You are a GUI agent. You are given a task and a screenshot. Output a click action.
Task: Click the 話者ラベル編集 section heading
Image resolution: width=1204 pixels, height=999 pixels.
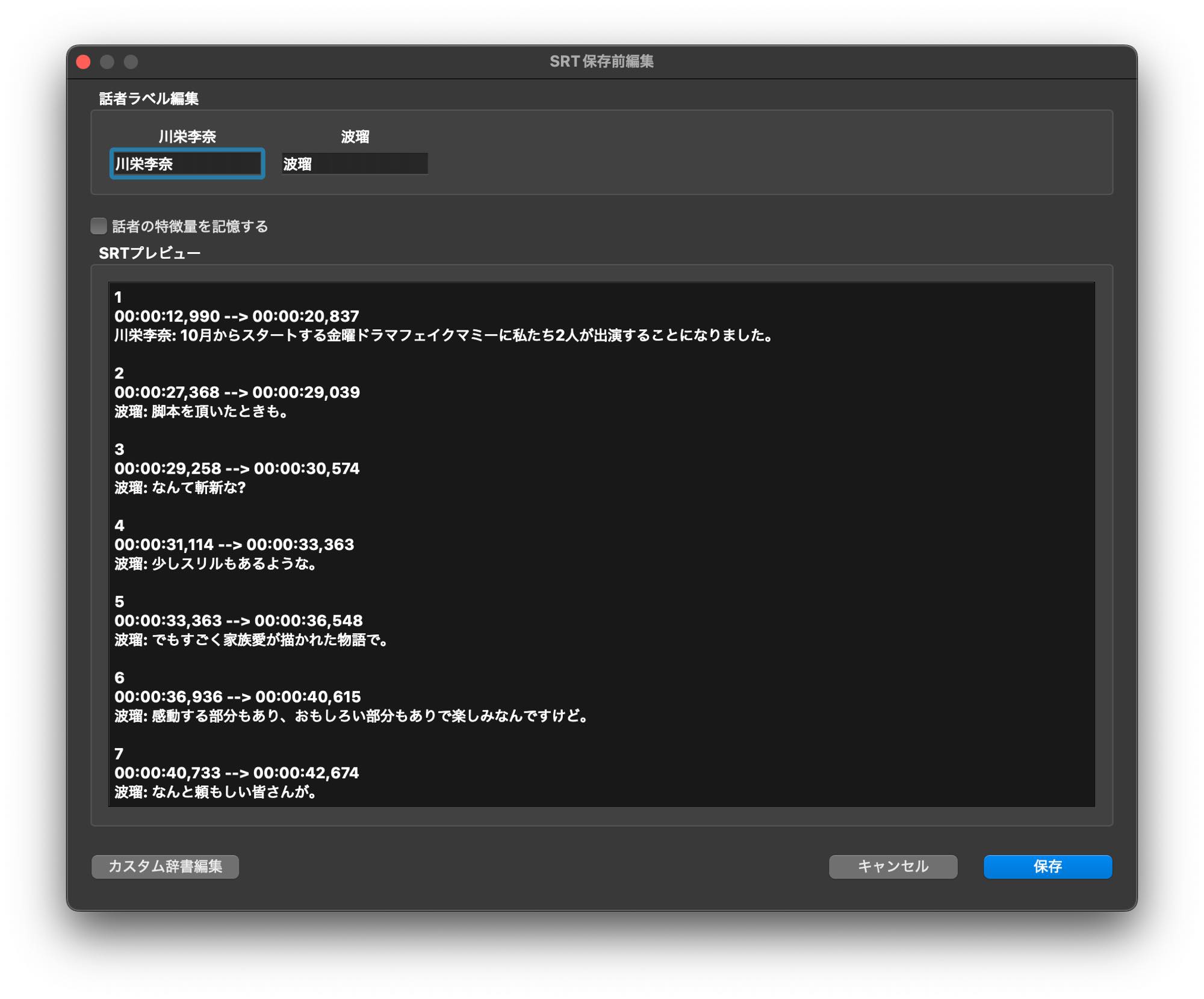(149, 99)
